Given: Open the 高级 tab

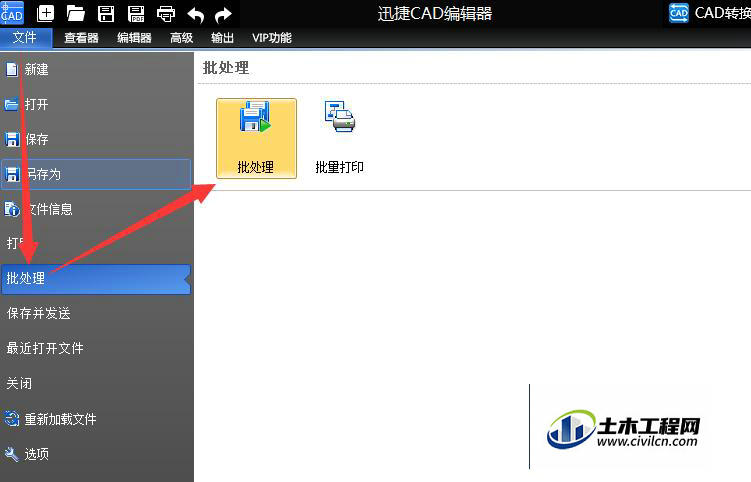Looking at the screenshot, I should (x=182, y=38).
